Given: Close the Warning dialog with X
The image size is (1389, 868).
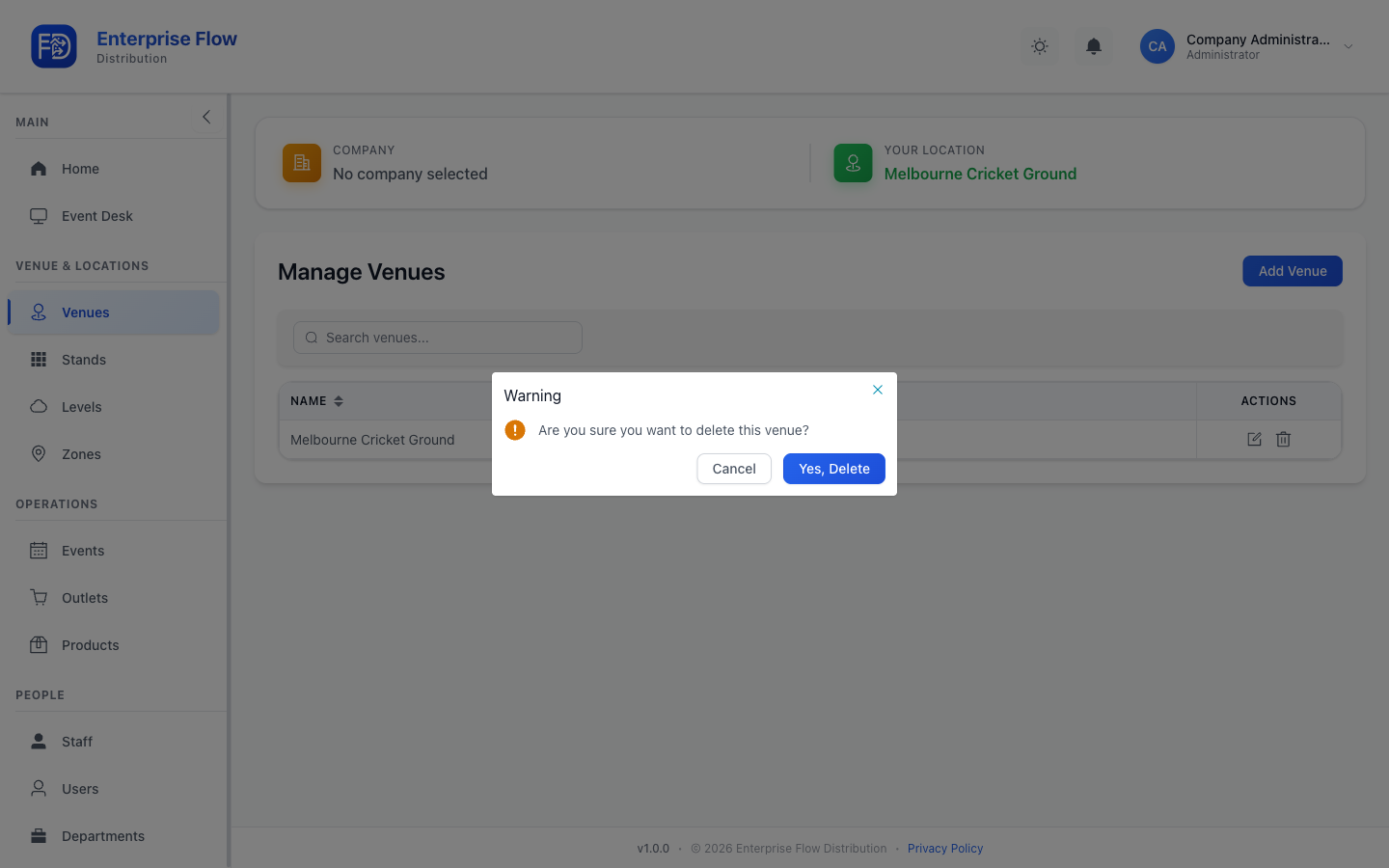Looking at the screenshot, I should point(878,390).
